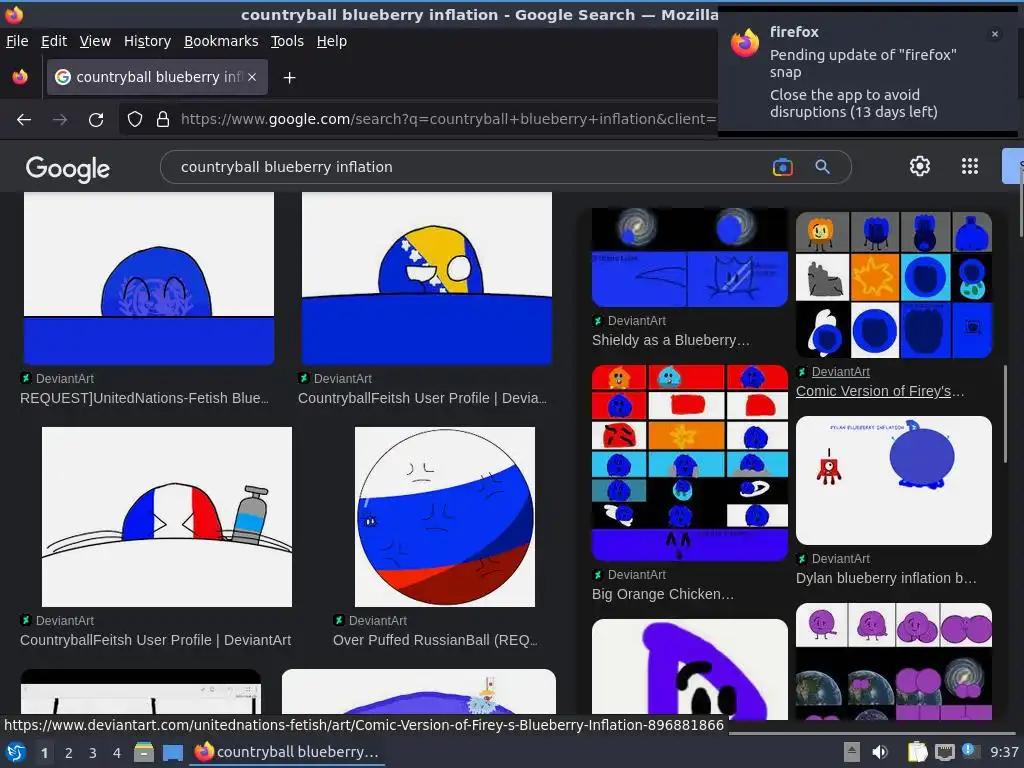The height and width of the screenshot is (768, 1024).
Task: Click Big Orange Chicken... caption
Action: [663, 594]
